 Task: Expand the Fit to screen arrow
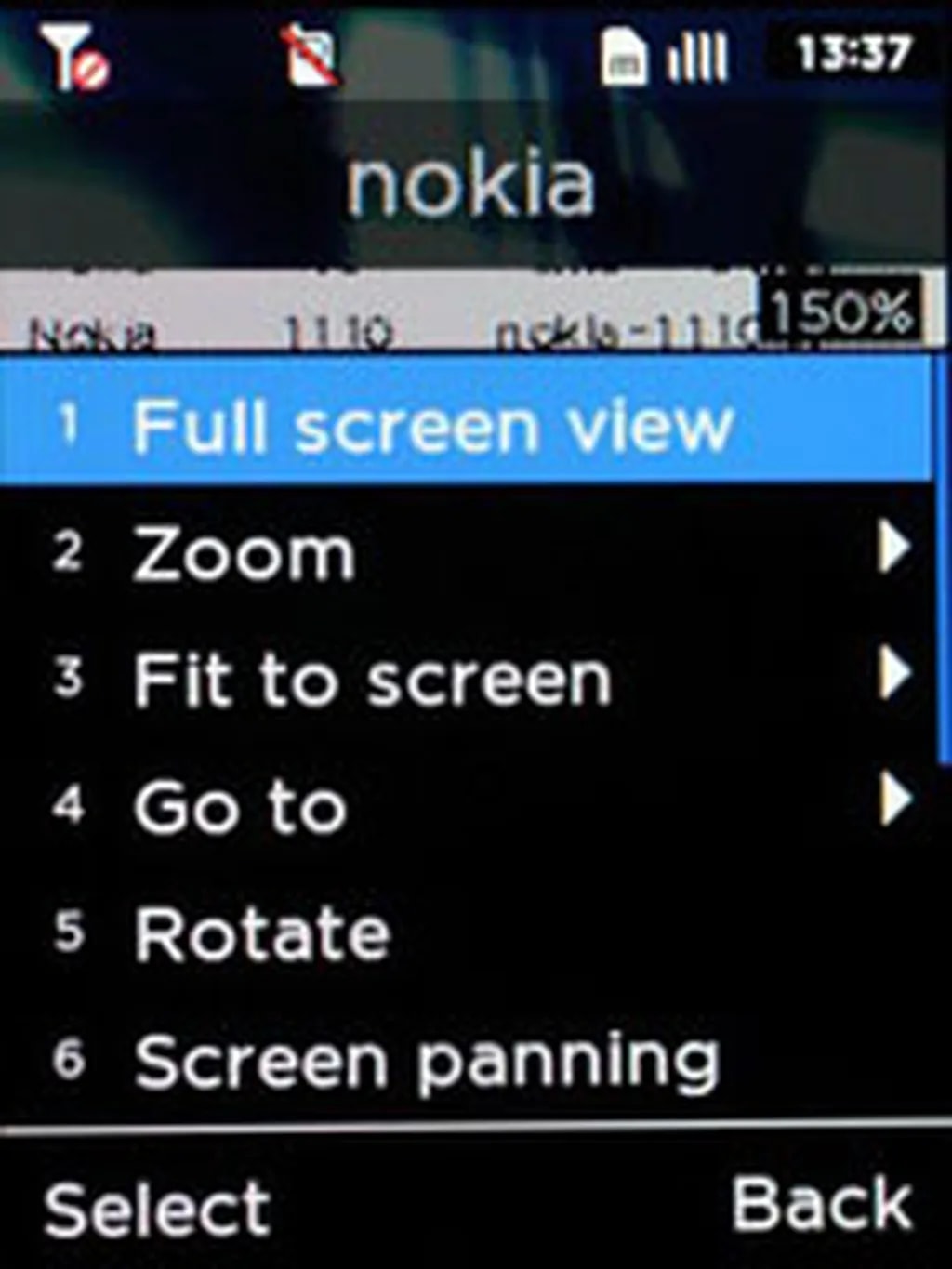tap(893, 673)
